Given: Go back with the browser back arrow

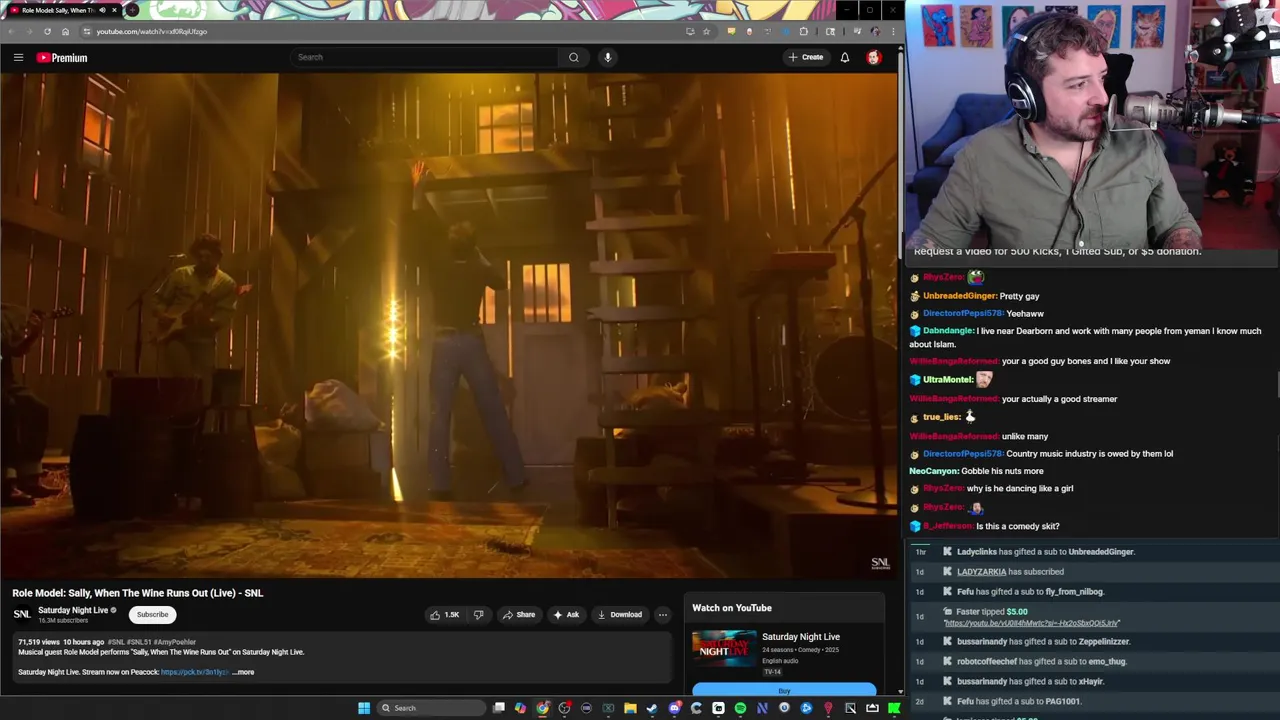Looking at the screenshot, I should point(11,31).
